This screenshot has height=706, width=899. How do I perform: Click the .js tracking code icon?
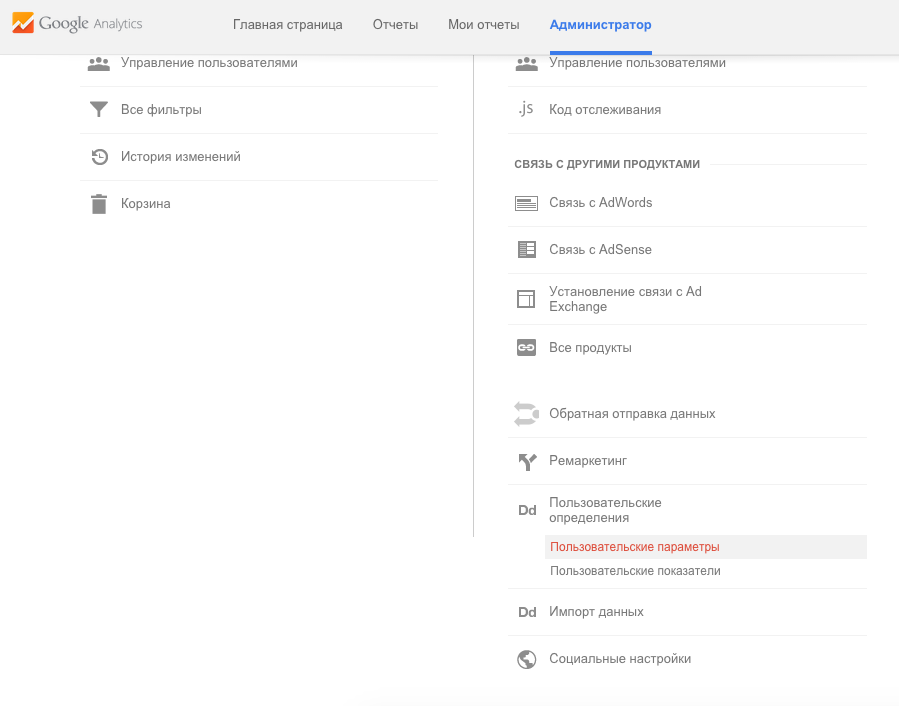coord(526,108)
